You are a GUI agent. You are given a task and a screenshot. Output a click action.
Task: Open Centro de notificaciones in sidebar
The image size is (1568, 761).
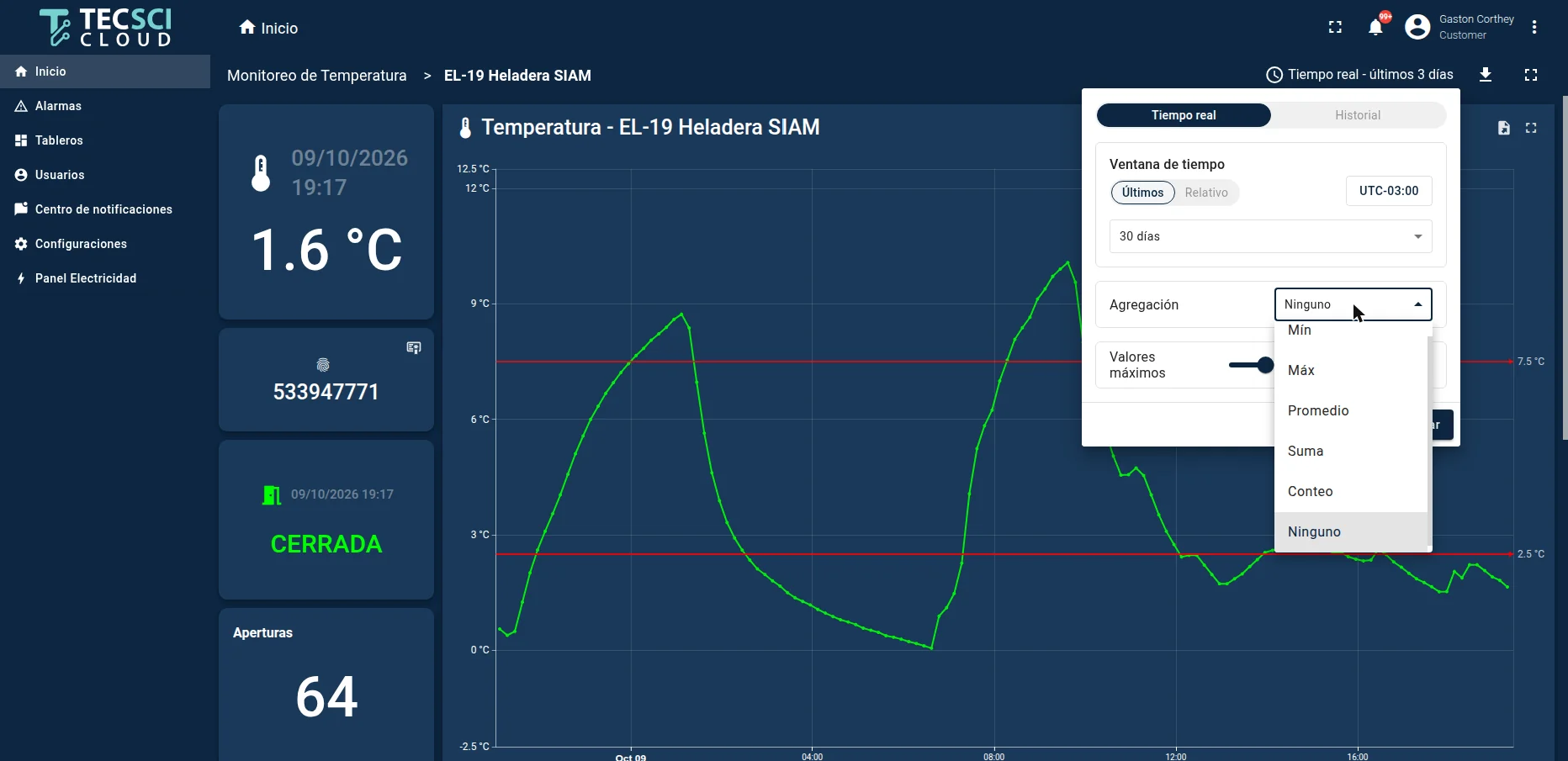tap(105, 209)
